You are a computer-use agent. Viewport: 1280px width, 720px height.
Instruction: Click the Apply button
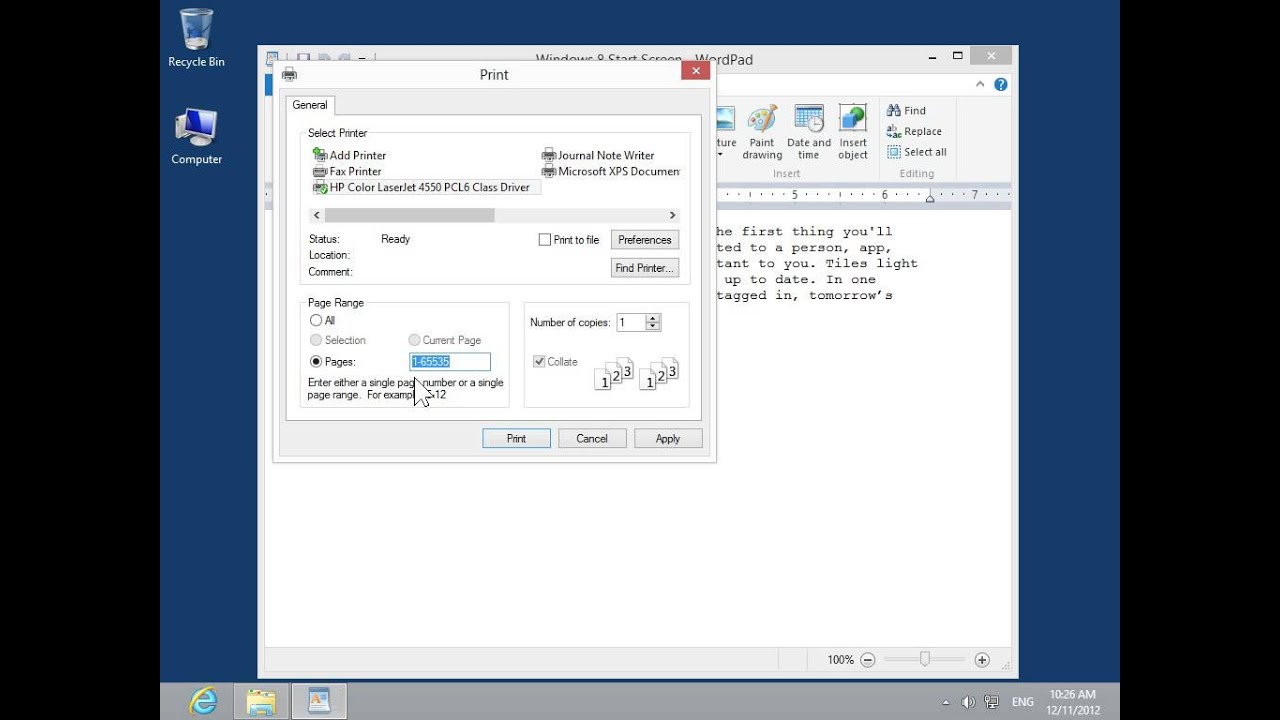pos(668,438)
